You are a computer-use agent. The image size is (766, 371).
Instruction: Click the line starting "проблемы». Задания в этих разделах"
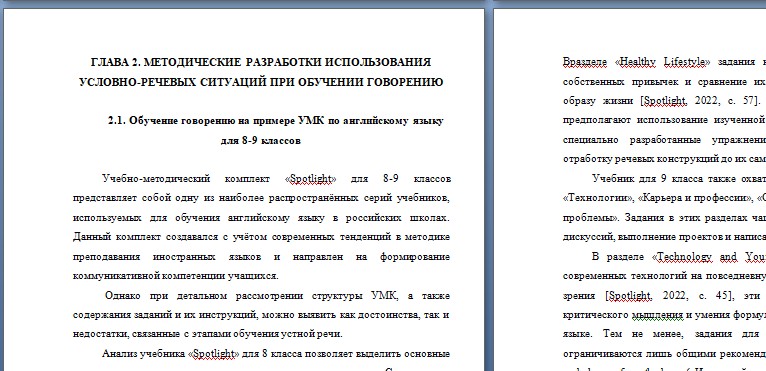pos(664,218)
